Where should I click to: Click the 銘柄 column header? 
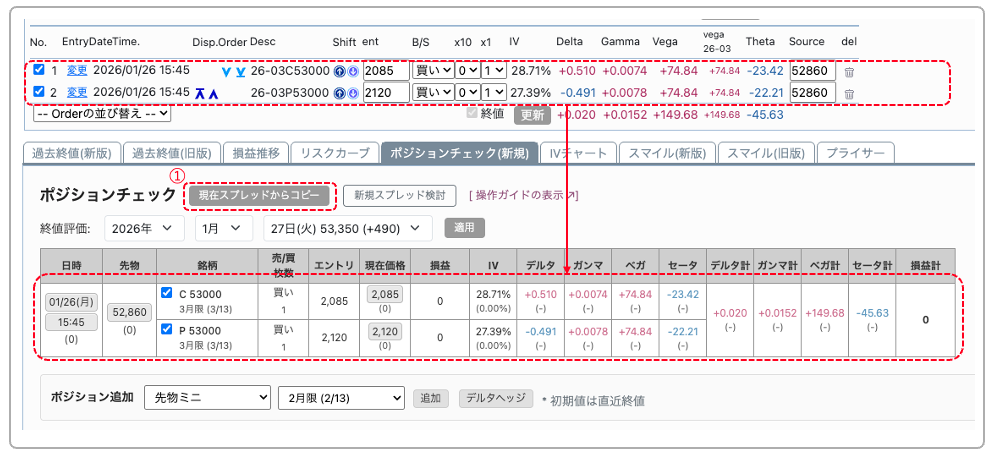(x=207, y=266)
